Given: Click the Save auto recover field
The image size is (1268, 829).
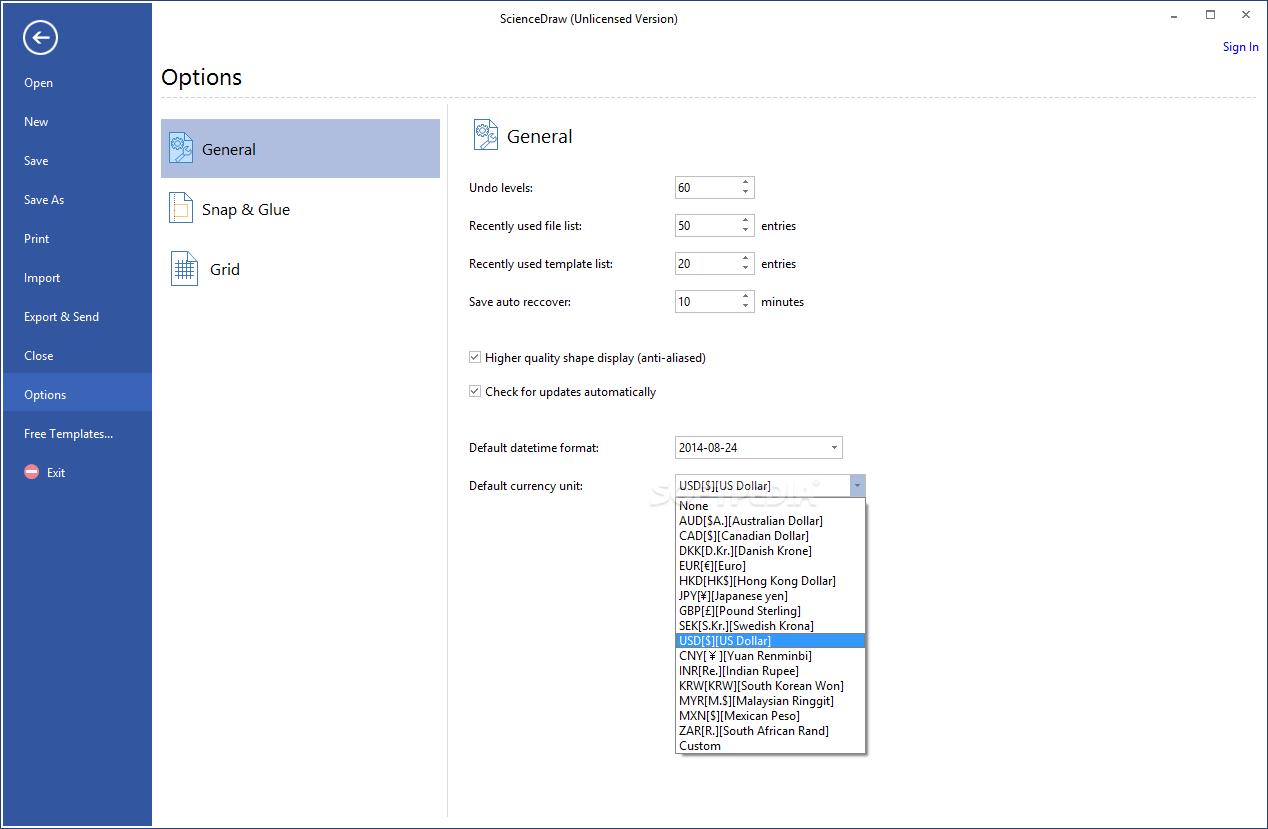Looking at the screenshot, I should point(707,301).
